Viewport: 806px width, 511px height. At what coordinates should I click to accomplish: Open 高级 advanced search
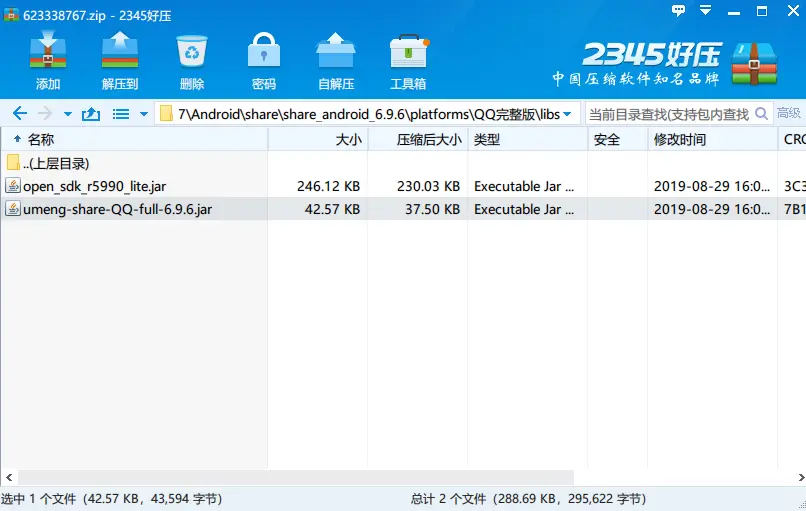tap(789, 113)
